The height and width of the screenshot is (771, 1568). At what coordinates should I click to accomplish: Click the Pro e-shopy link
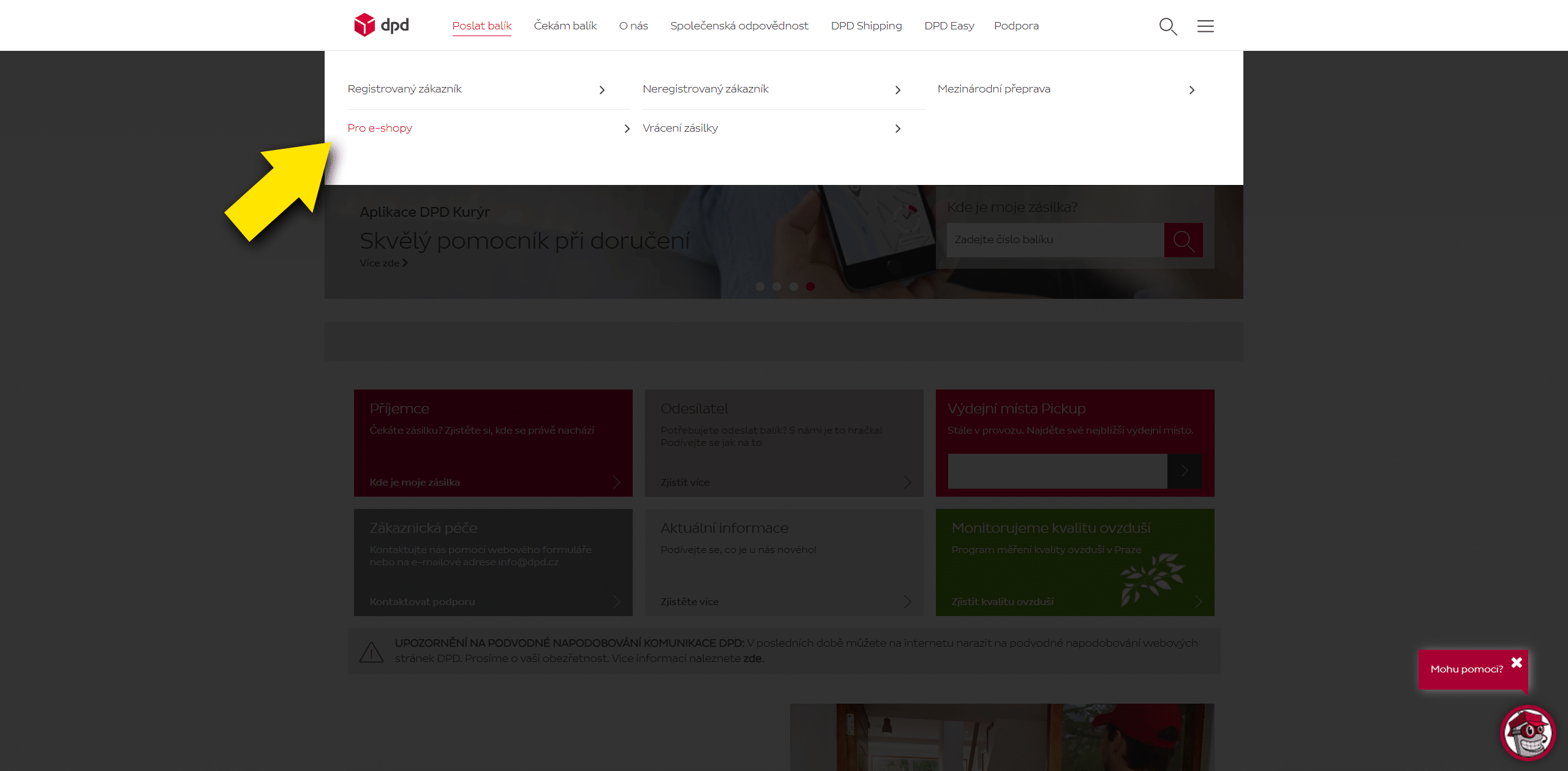pyautogui.click(x=380, y=128)
